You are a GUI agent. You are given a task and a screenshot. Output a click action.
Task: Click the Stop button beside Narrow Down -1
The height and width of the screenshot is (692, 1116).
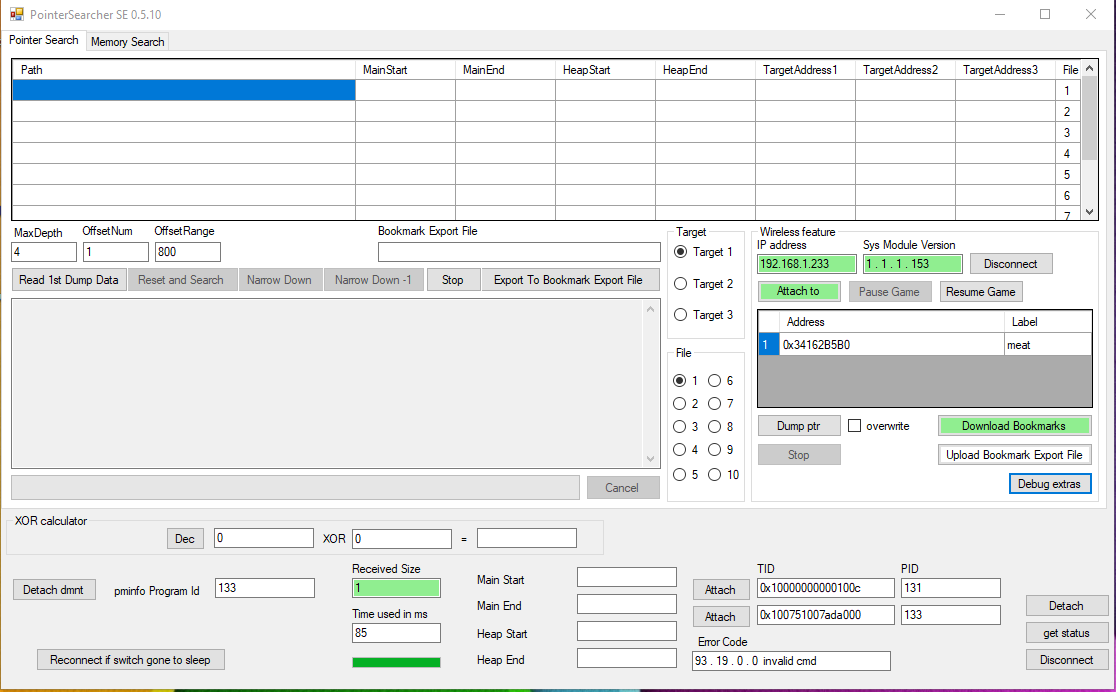coord(453,280)
